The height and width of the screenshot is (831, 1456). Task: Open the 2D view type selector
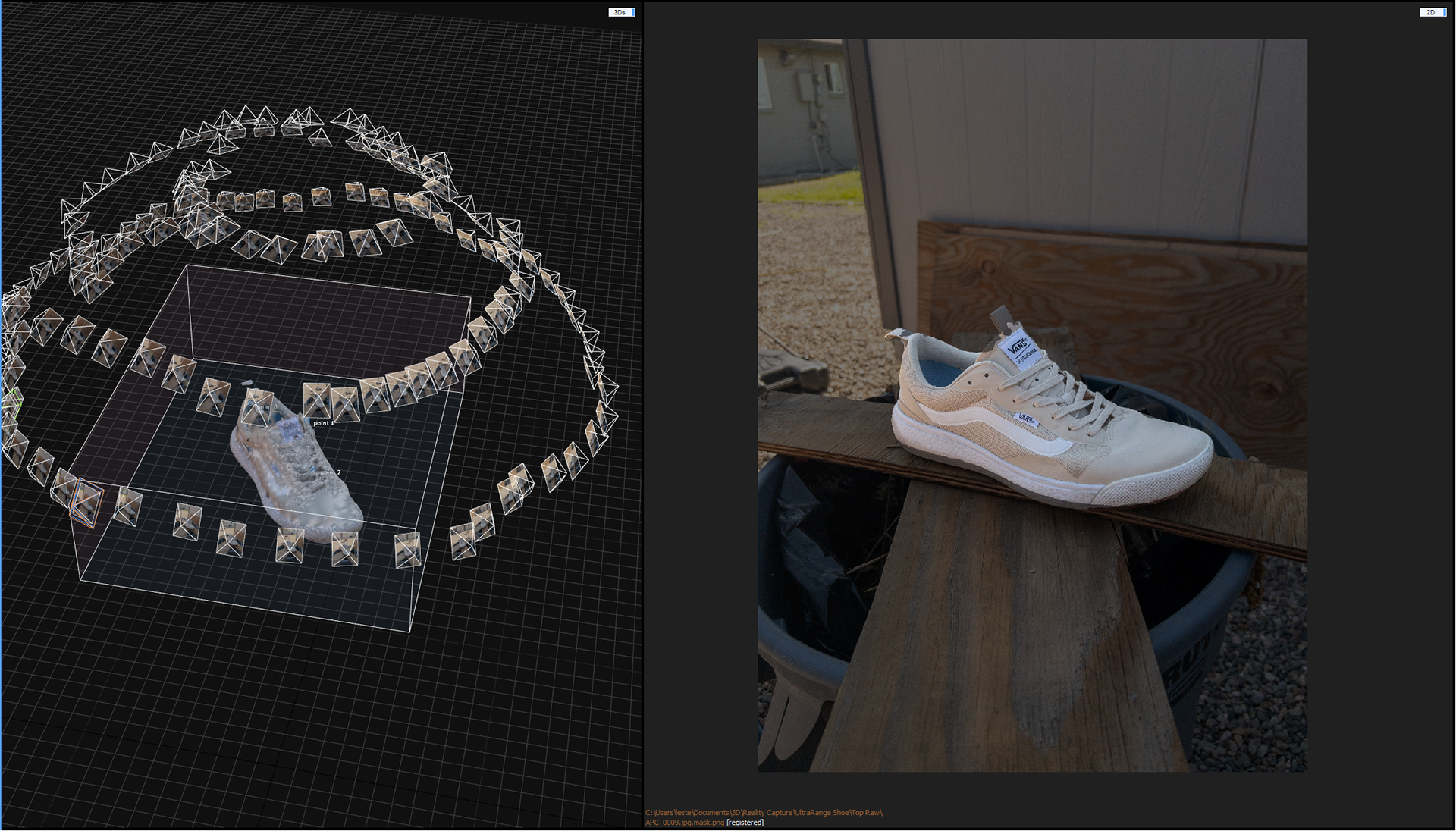pyautogui.click(x=1432, y=12)
